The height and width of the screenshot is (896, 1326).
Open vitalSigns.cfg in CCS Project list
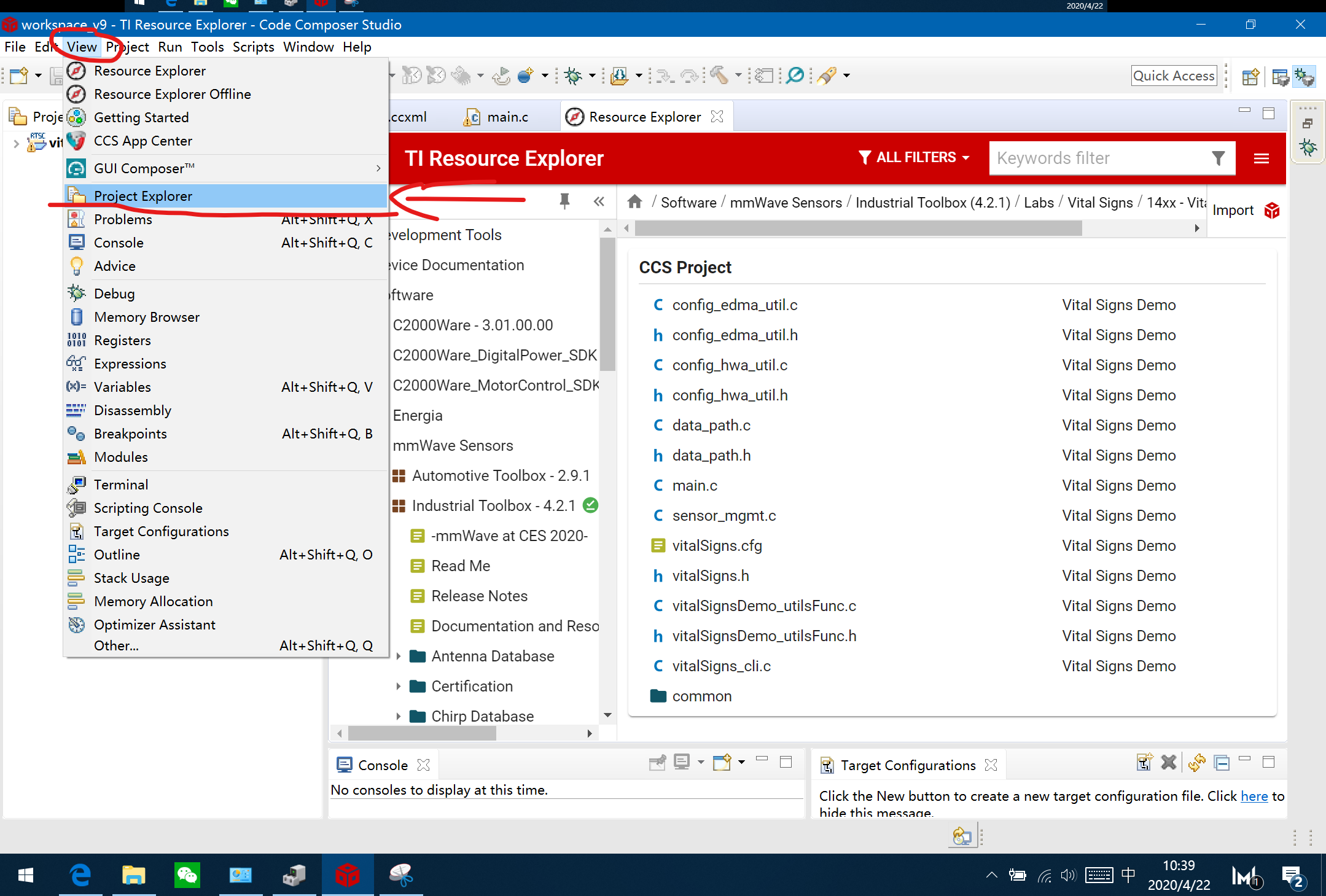pyautogui.click(x=717, y=545)
